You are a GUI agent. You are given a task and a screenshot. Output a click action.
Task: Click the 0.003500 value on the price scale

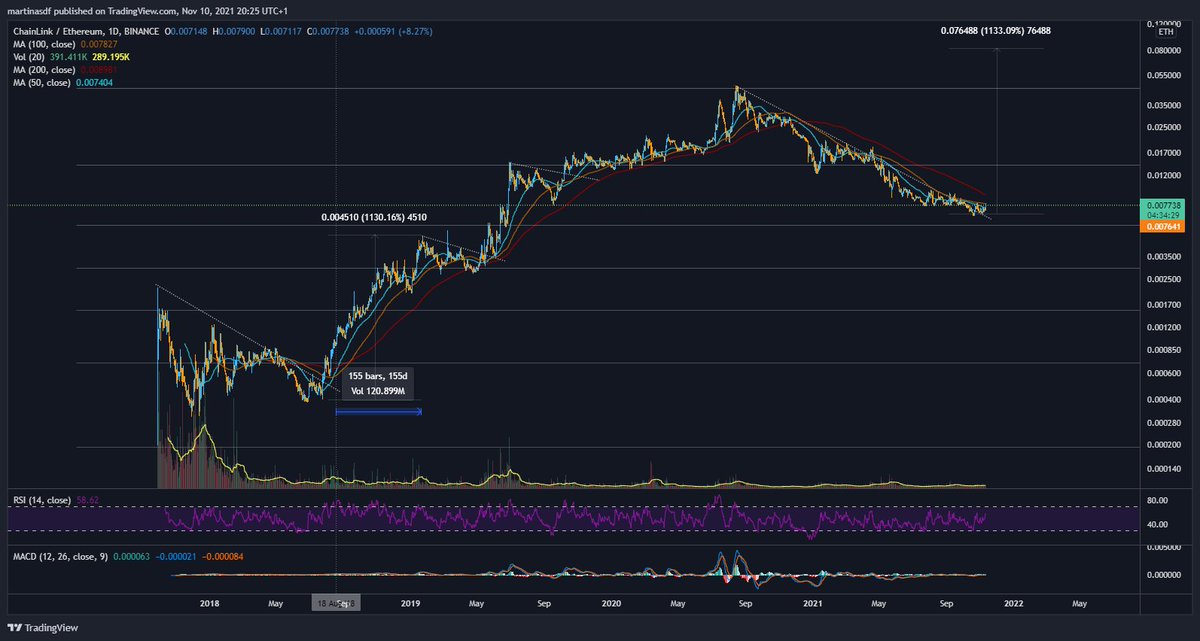tap(1165, 257)
